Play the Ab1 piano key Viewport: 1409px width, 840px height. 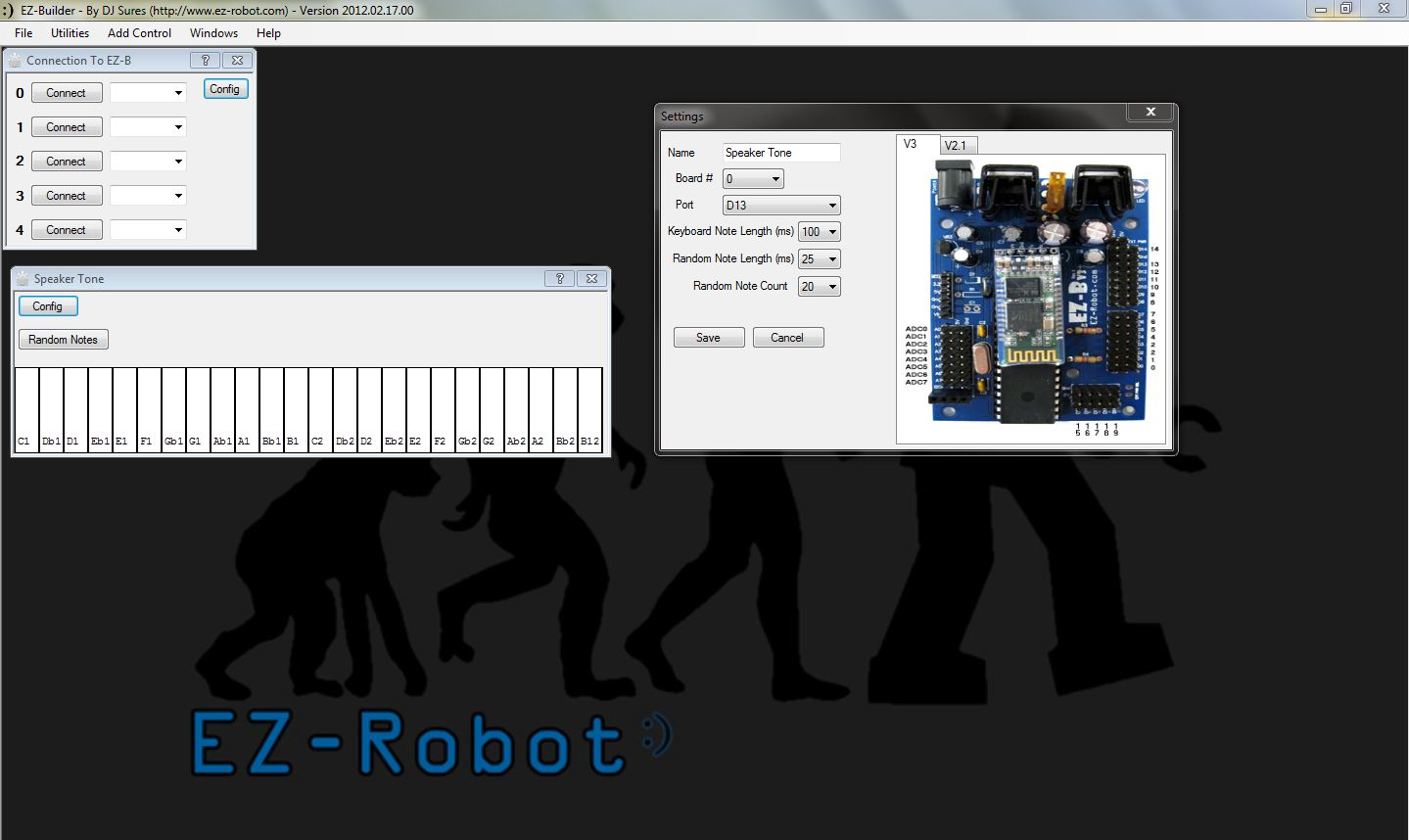222,409
